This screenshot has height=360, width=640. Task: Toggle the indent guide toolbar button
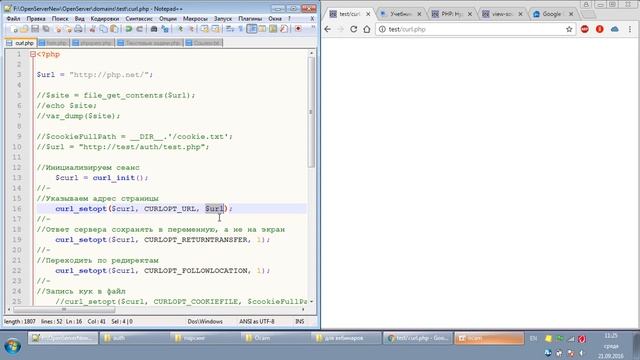[252, 29]
